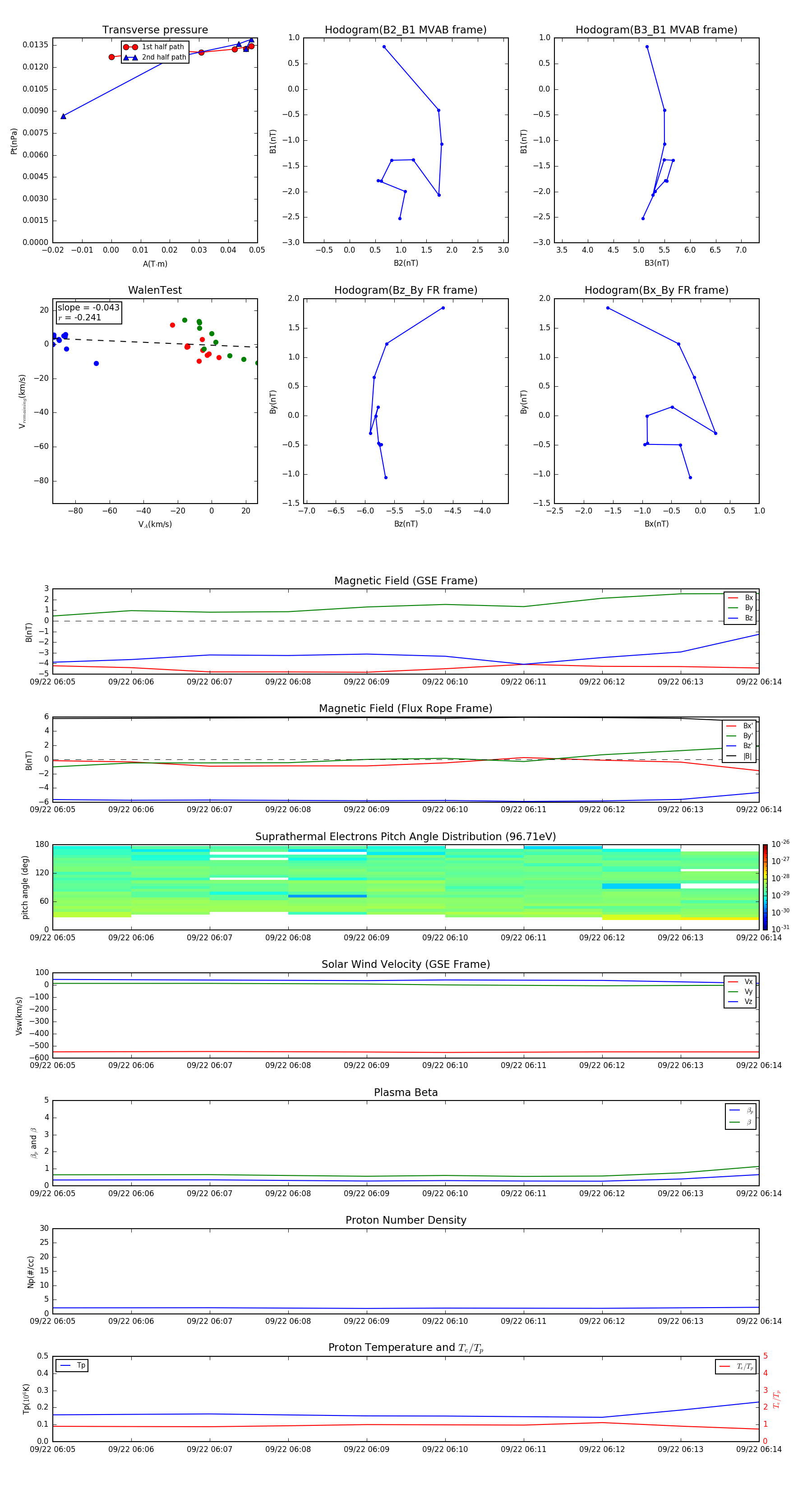
Task: Click the Suprathermal Electrons Pitch Angle Distribution title
Action: [406, 837]
